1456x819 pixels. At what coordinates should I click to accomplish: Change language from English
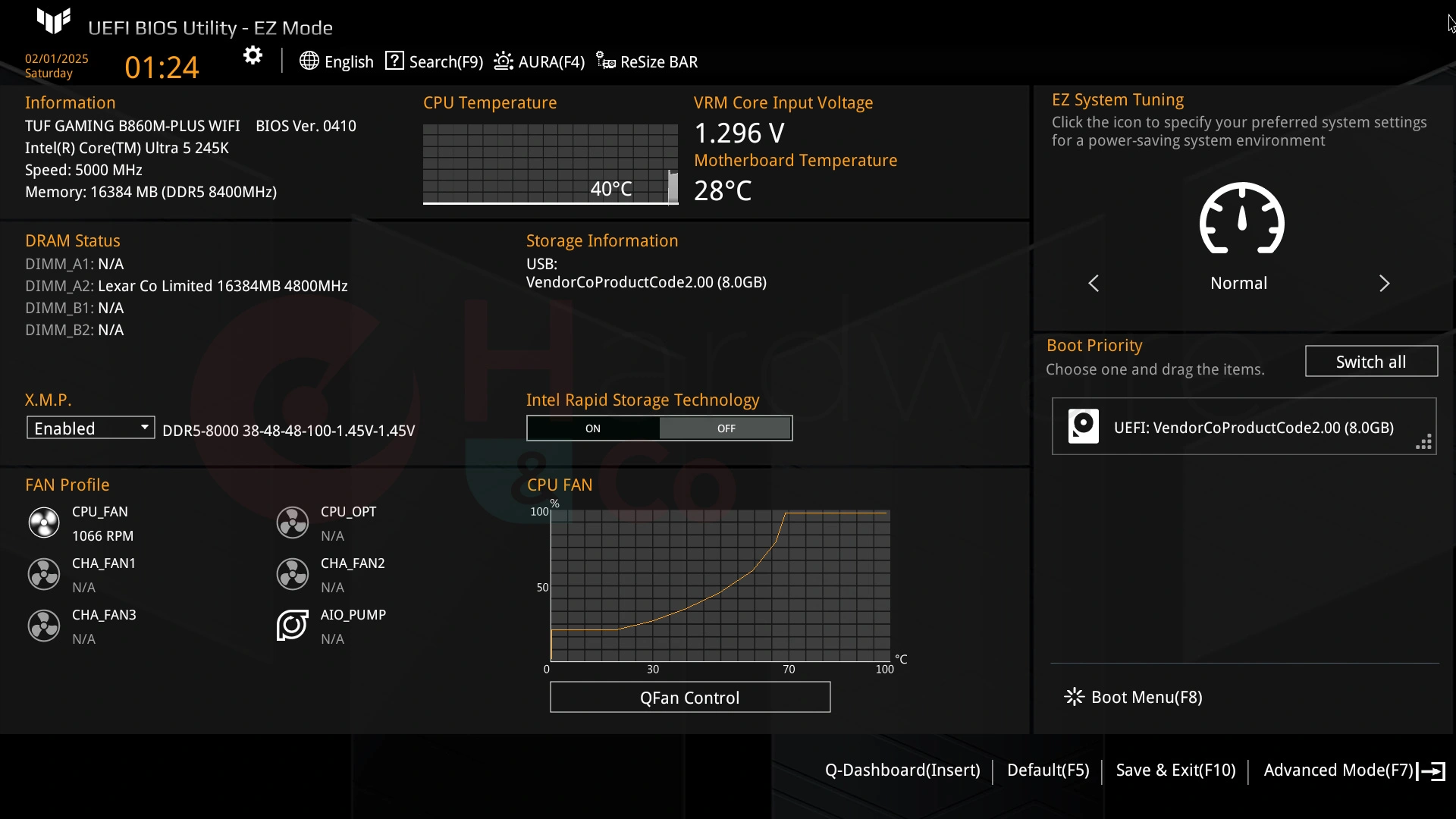337,61
